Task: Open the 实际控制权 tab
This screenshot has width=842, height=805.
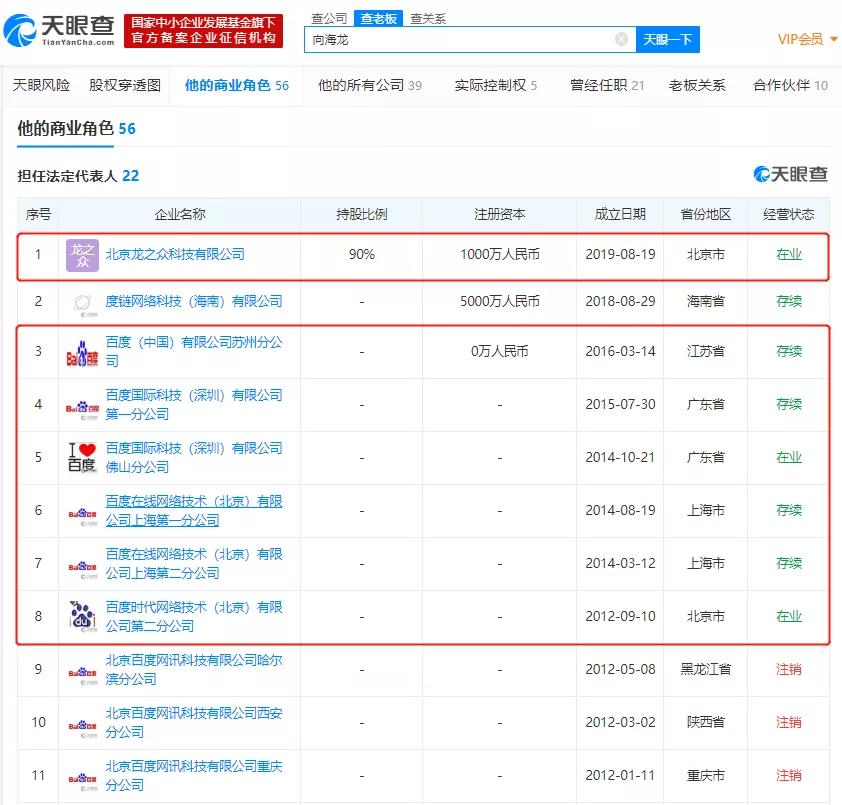Action: 496,85
